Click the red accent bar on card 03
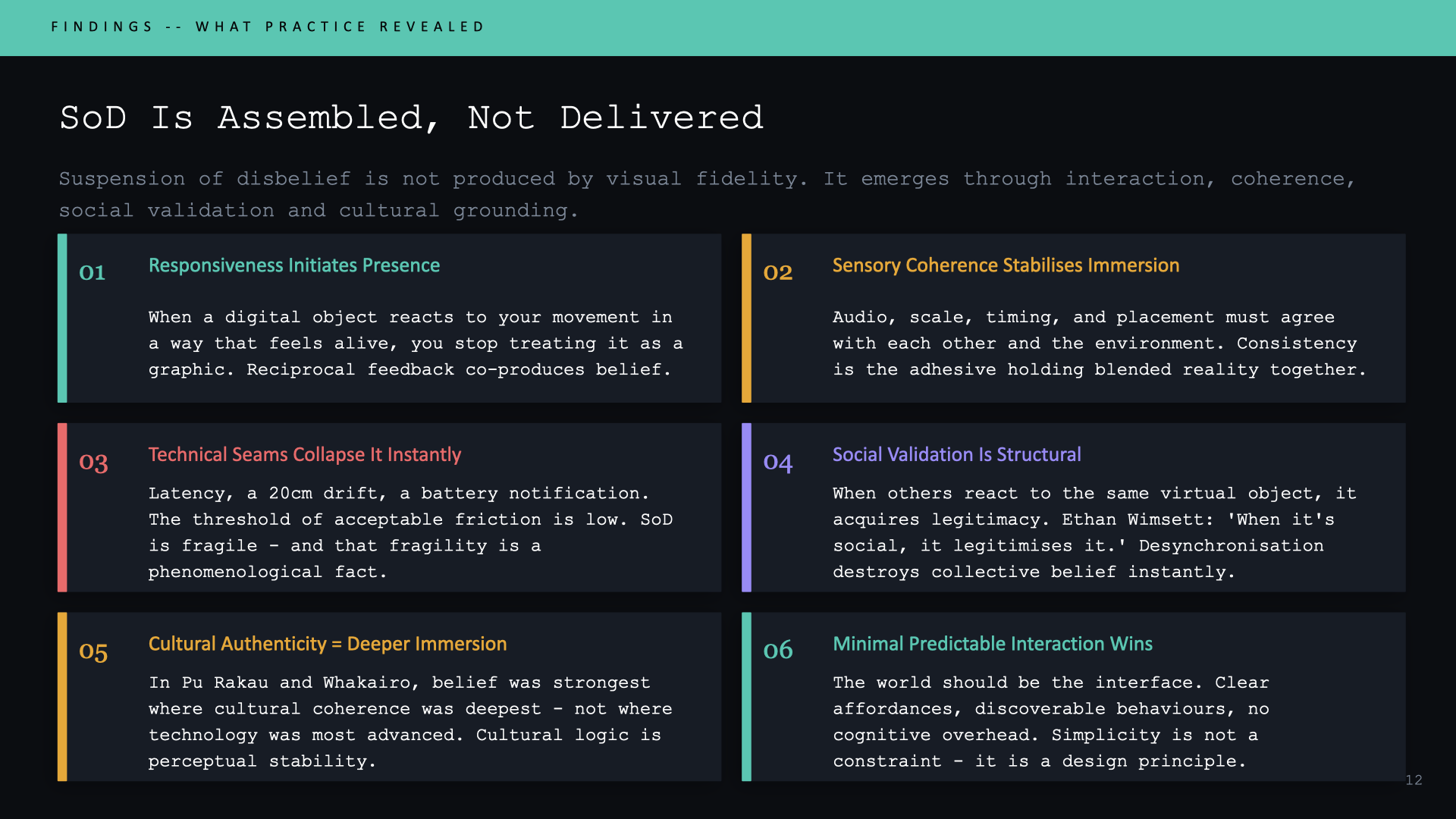This screenshot has width=1456, height=819. 62,507
